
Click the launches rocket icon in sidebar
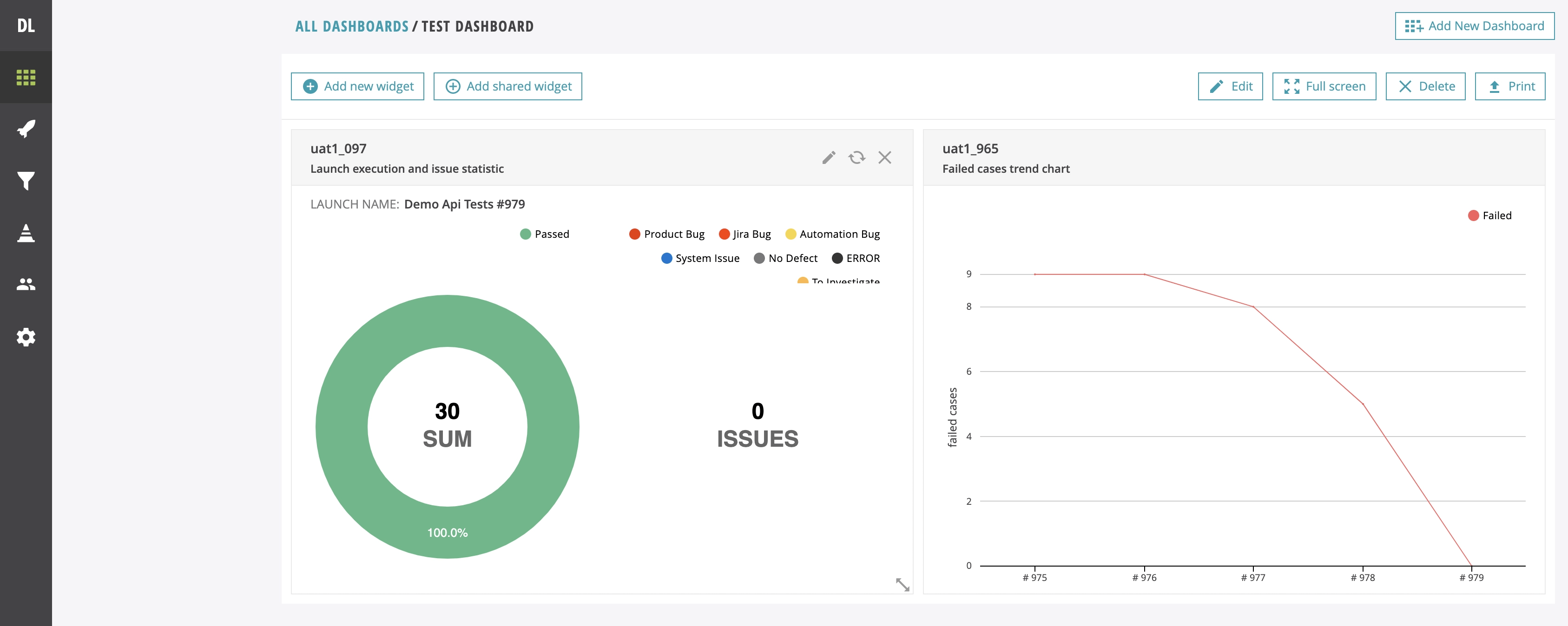[27, 129]
